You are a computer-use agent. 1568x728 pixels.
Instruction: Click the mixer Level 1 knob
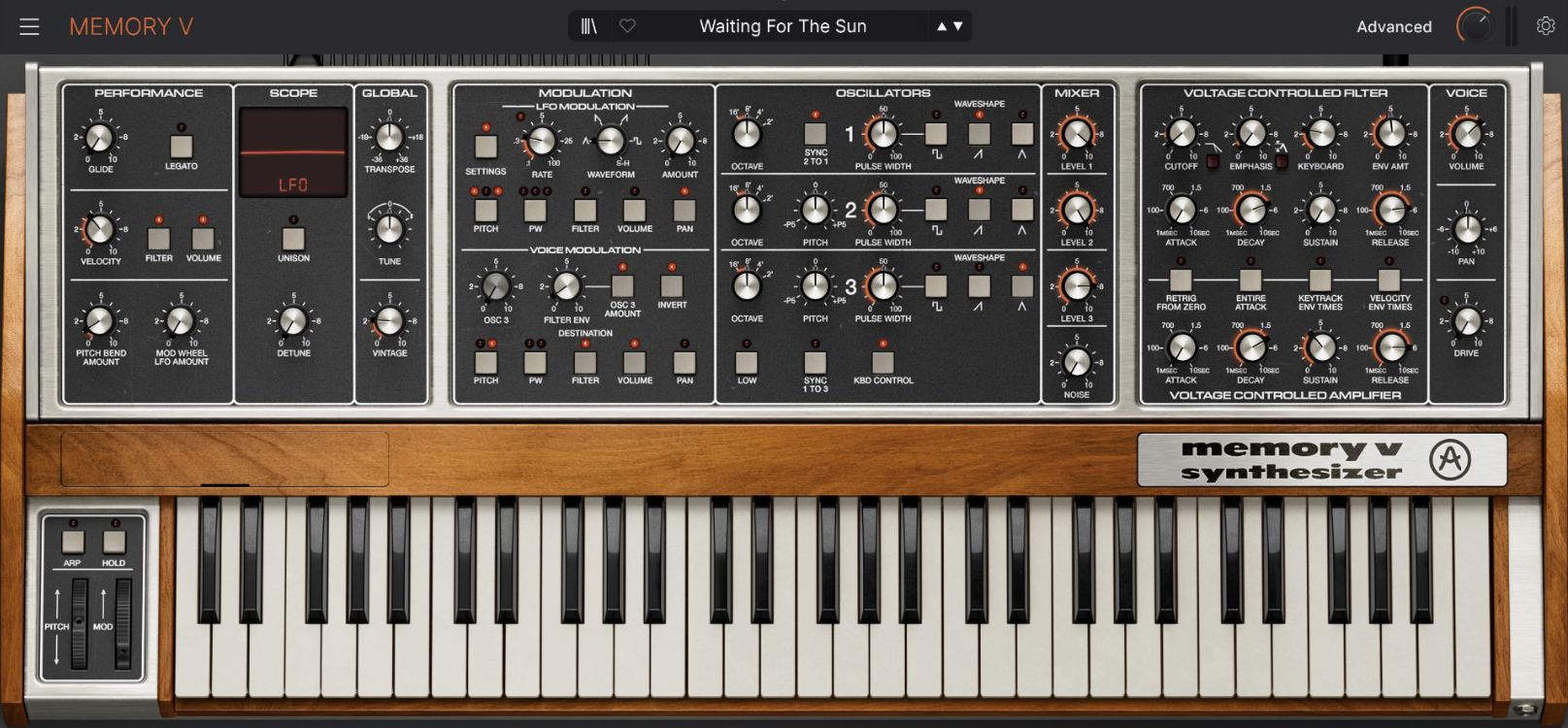tap(1076, 133)
